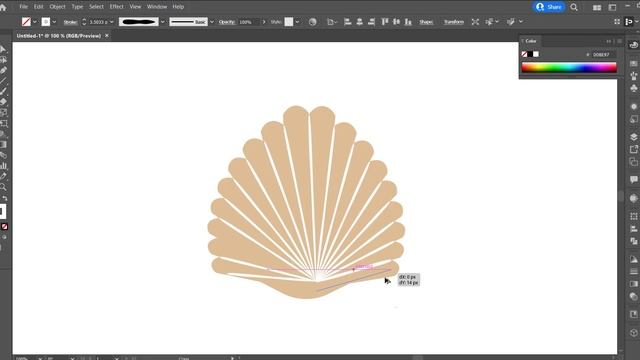Open the Recolor Artwork icon
Screen dimensions: 640x360
(x=312, y=22)
